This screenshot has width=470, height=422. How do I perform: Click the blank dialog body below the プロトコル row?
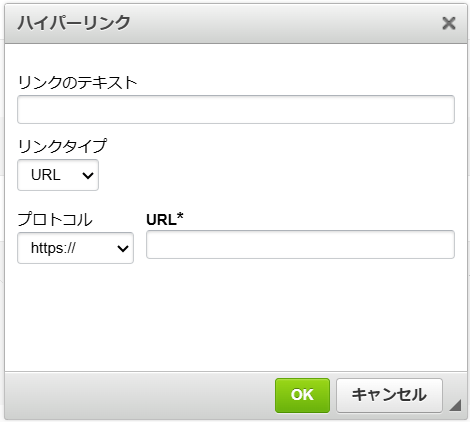tap(236, 317)
